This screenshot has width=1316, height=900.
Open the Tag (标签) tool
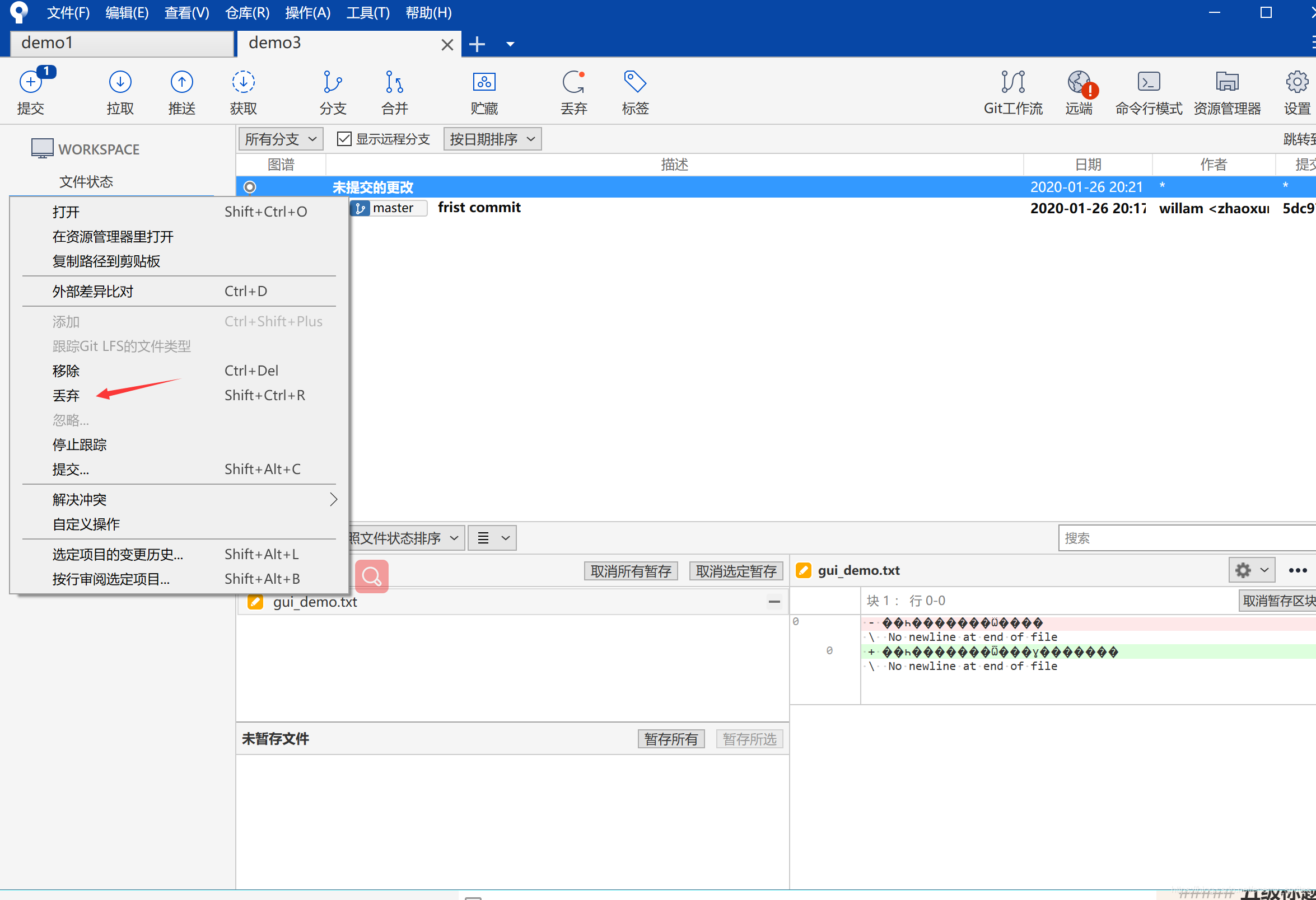pos(635,83)
